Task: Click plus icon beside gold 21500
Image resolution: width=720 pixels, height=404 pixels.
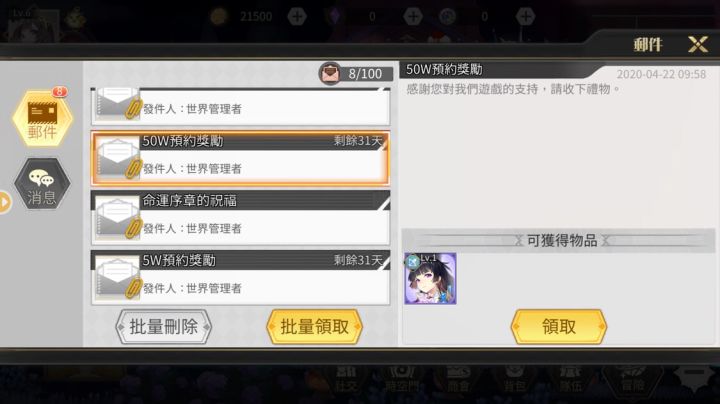Action: [x=297, y=17]
